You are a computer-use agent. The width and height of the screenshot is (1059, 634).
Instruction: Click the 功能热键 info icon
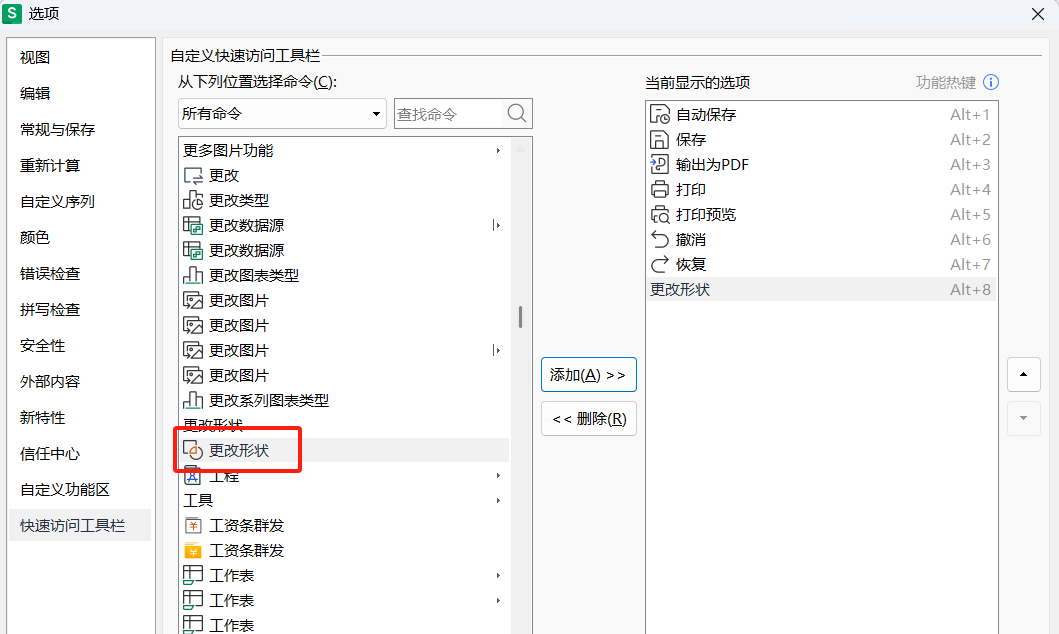[x=991, y=82]
